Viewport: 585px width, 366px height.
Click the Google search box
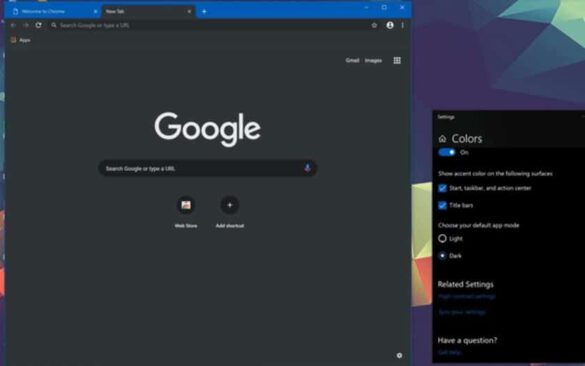point(208,168)
